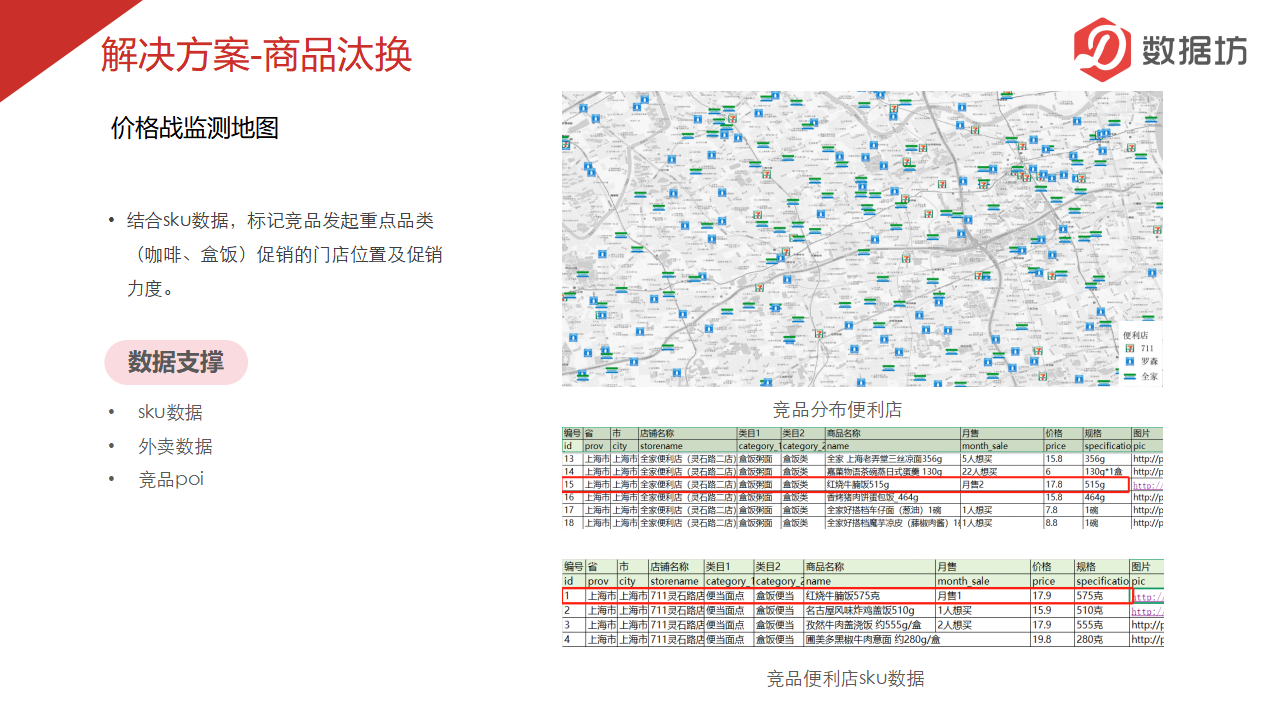The width and height of the screenshot is (1280, 720).
Task: Click the specification cell 280克
Action: point(1102,639)
